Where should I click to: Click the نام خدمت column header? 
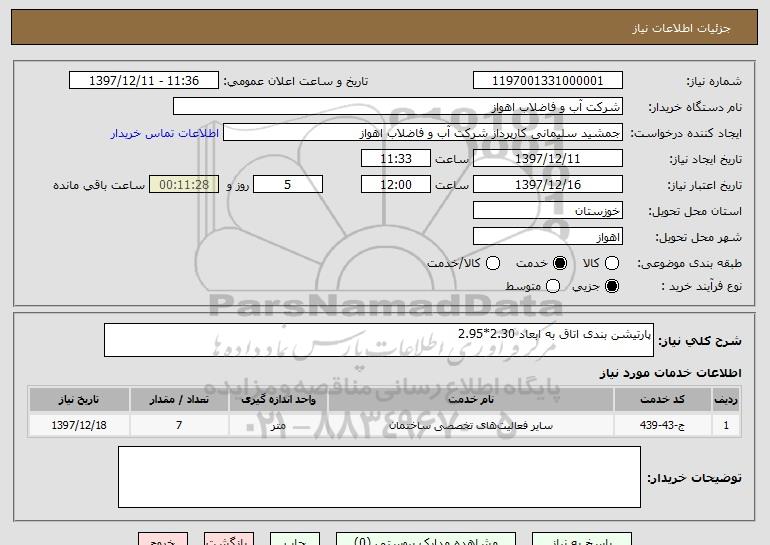click(x=470, y=400)
